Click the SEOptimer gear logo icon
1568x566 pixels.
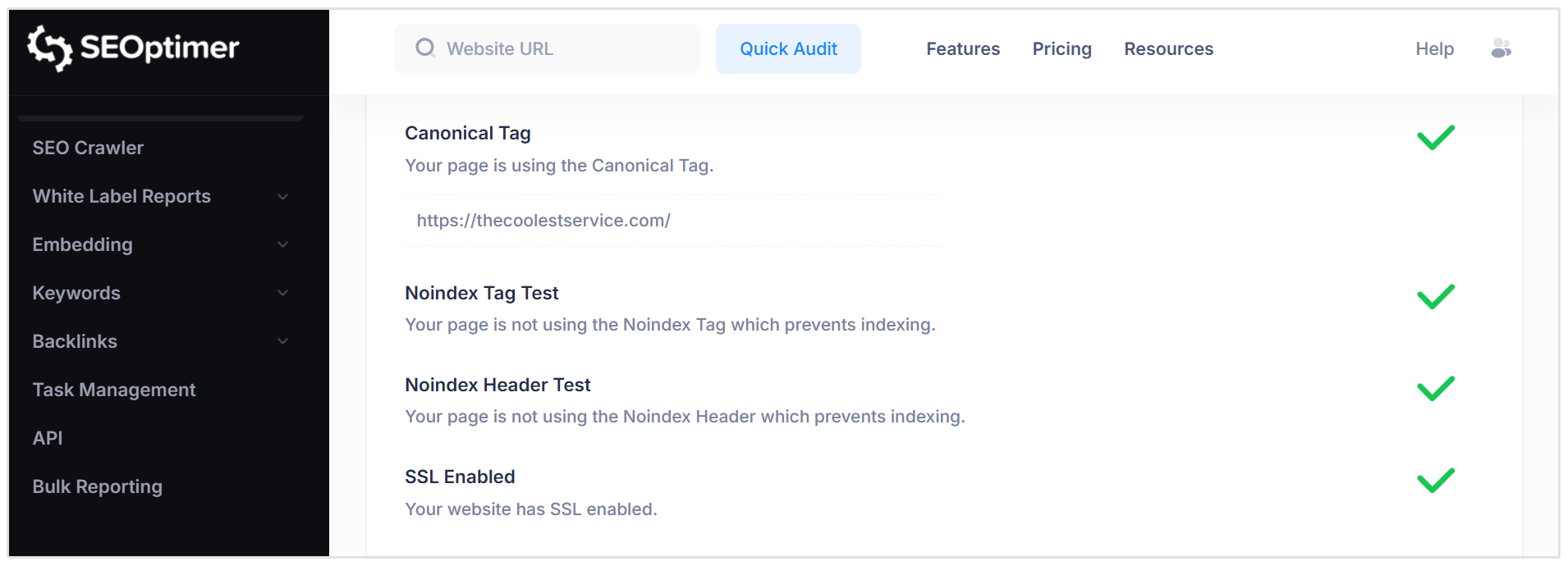[49, 48]
